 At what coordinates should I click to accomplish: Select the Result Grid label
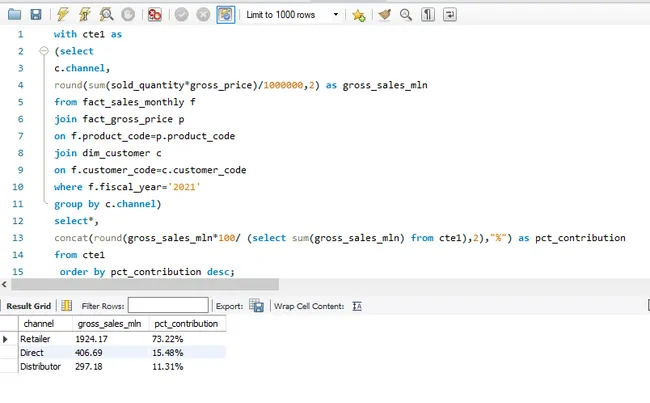click(29, 306)
